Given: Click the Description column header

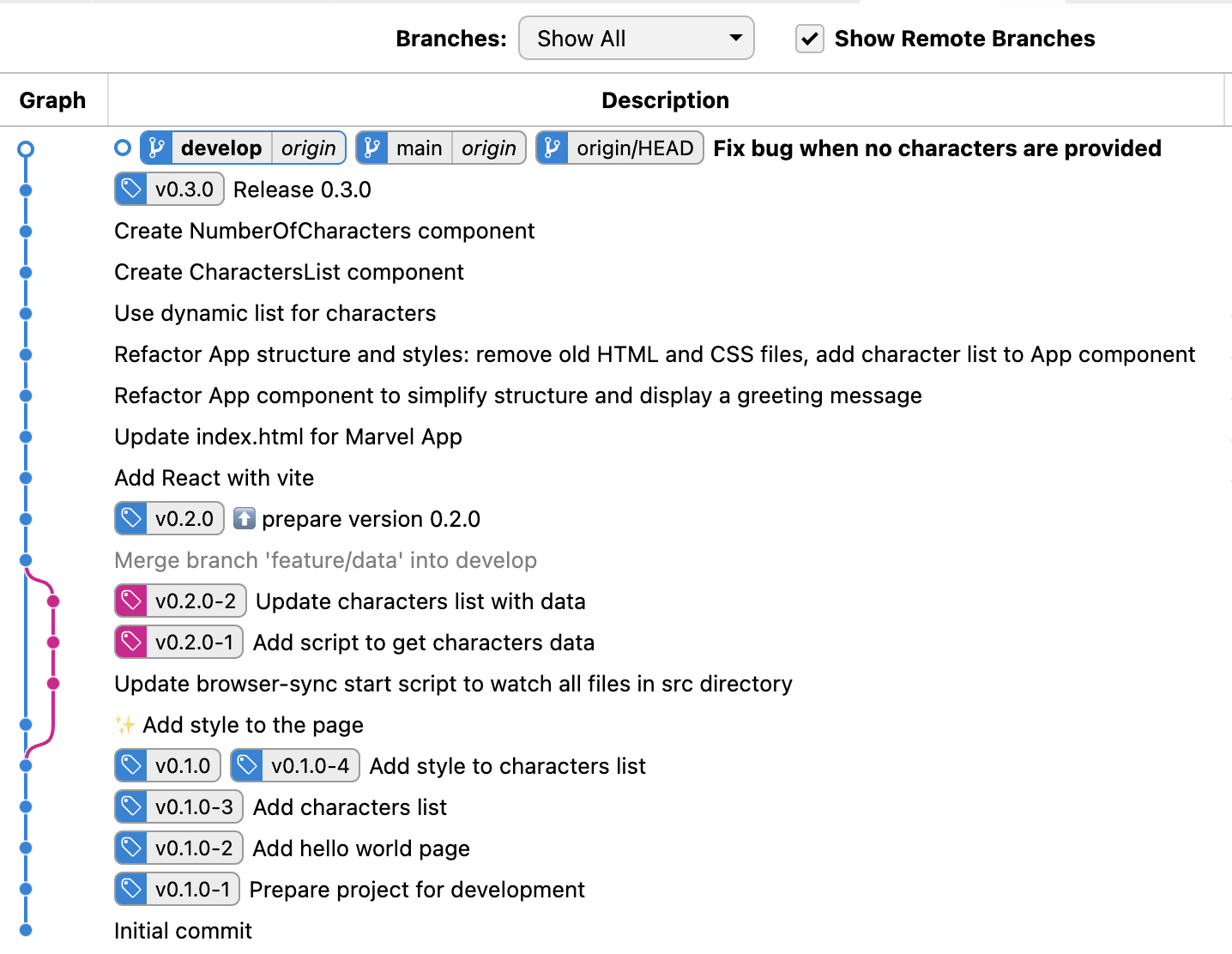Looking at the screenshot, I should [x=665, y=100].
